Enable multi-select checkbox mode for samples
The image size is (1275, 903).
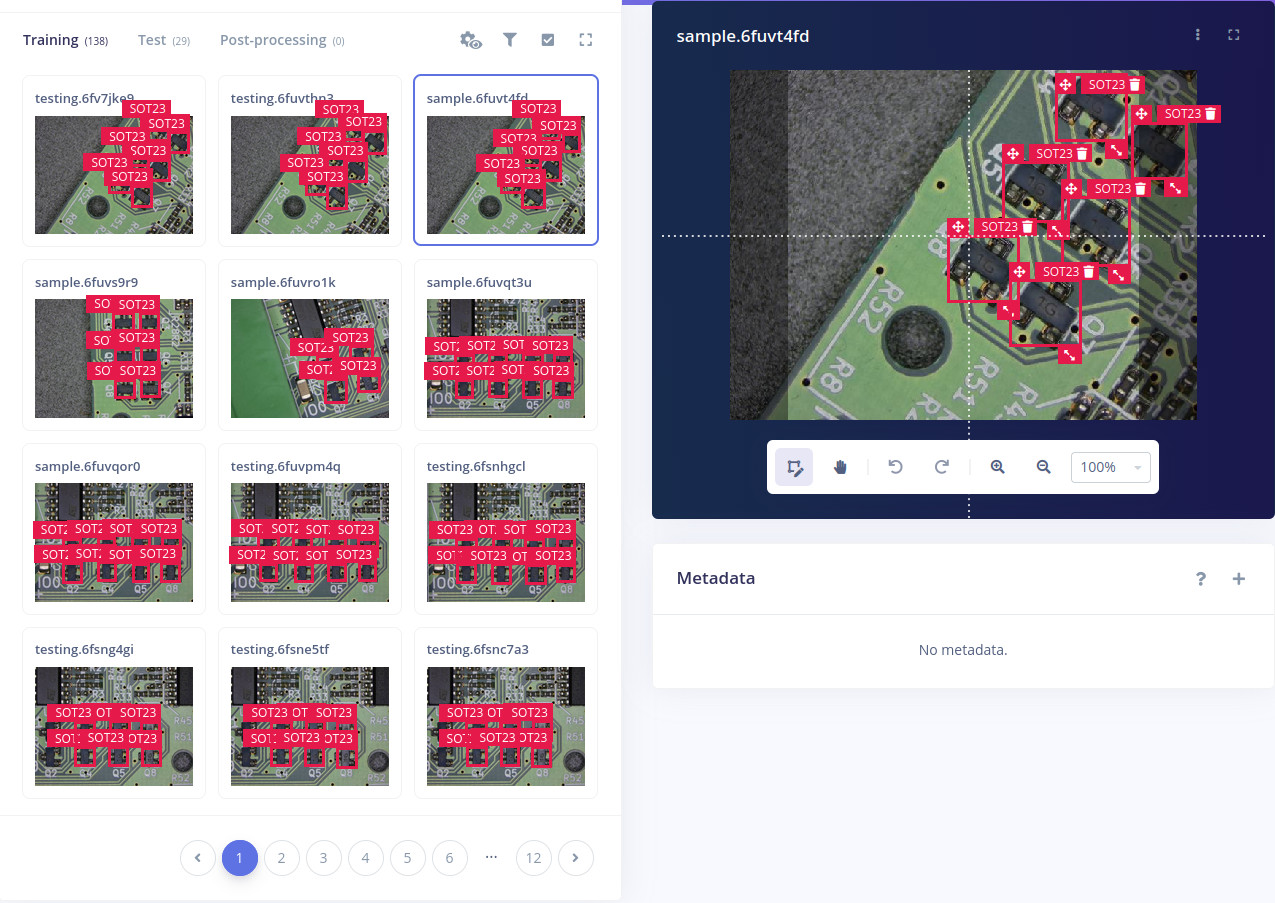click(x=548, y=40)
